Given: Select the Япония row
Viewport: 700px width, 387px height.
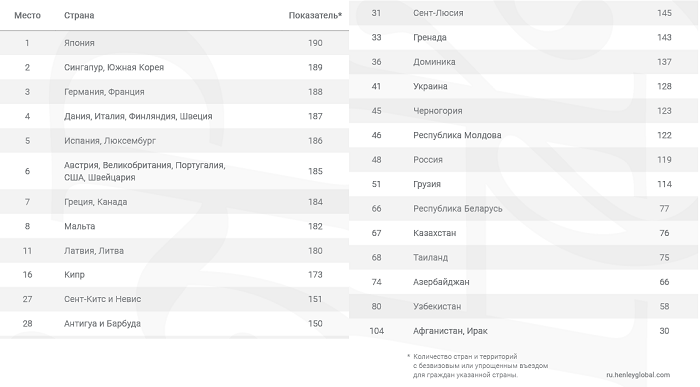Looking at the screenshot, I should (x=174, y=43).
